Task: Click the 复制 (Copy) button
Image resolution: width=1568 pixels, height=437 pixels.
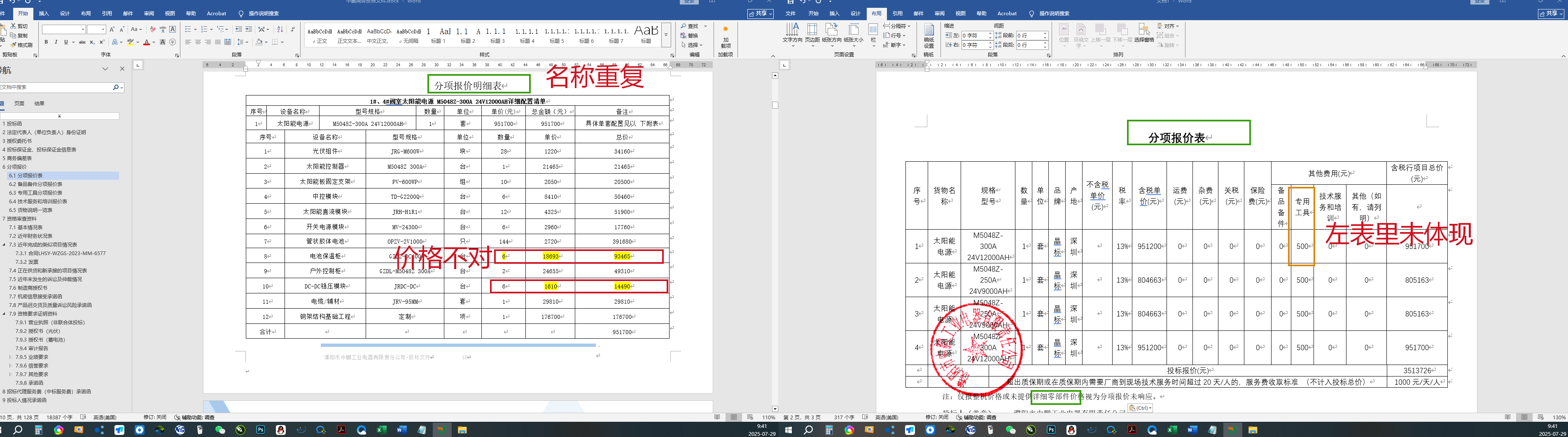Action: point(19,35)
